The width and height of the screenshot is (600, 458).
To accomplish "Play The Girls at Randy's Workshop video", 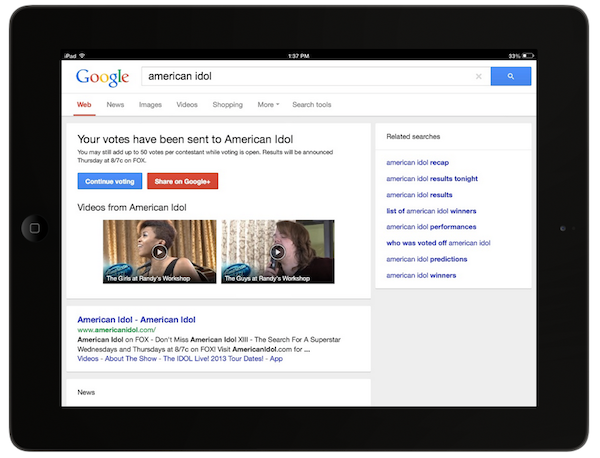I will point(160,251).
